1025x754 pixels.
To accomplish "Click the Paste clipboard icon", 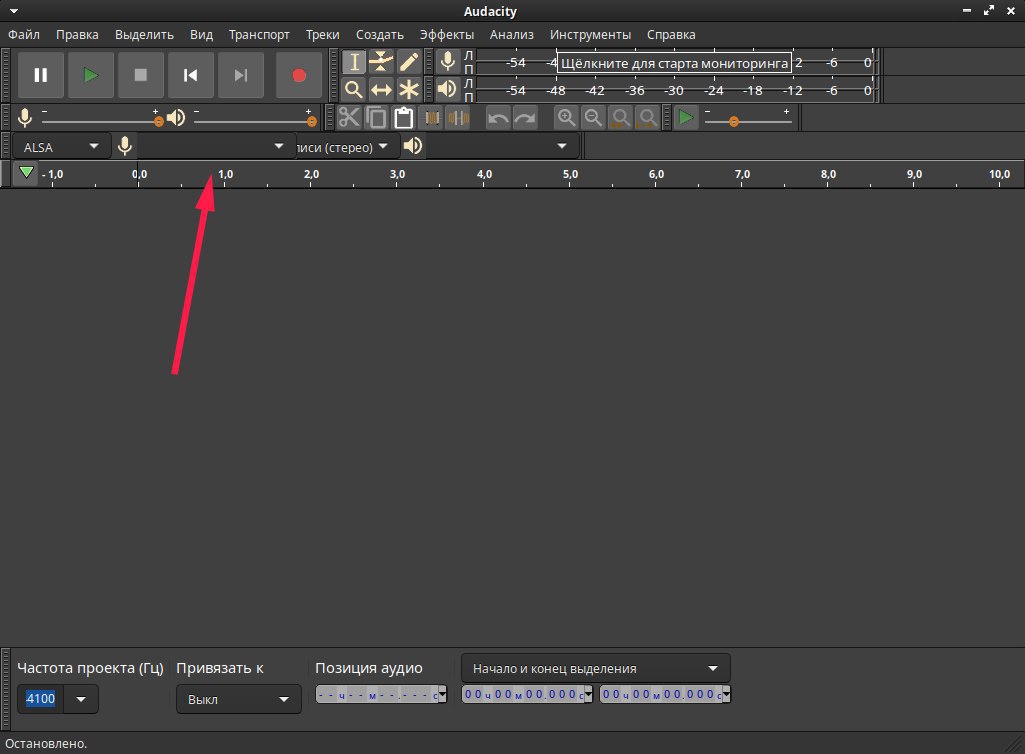I will click(x=404, y=118).
